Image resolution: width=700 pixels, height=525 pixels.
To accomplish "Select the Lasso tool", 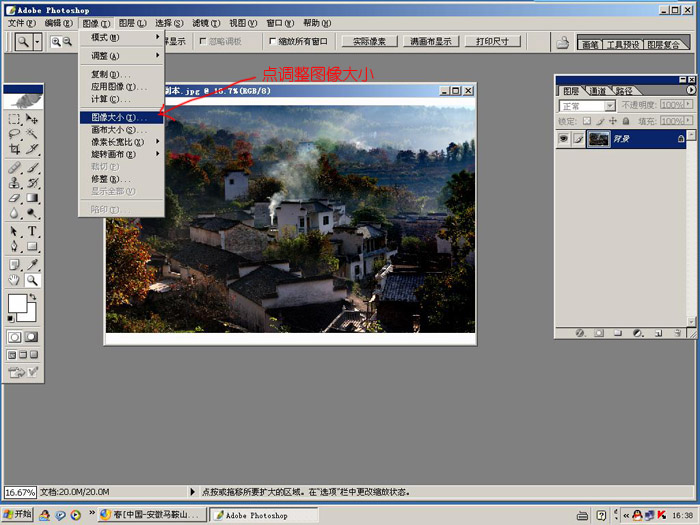I will pyautogui.click(x=15, y=134).
